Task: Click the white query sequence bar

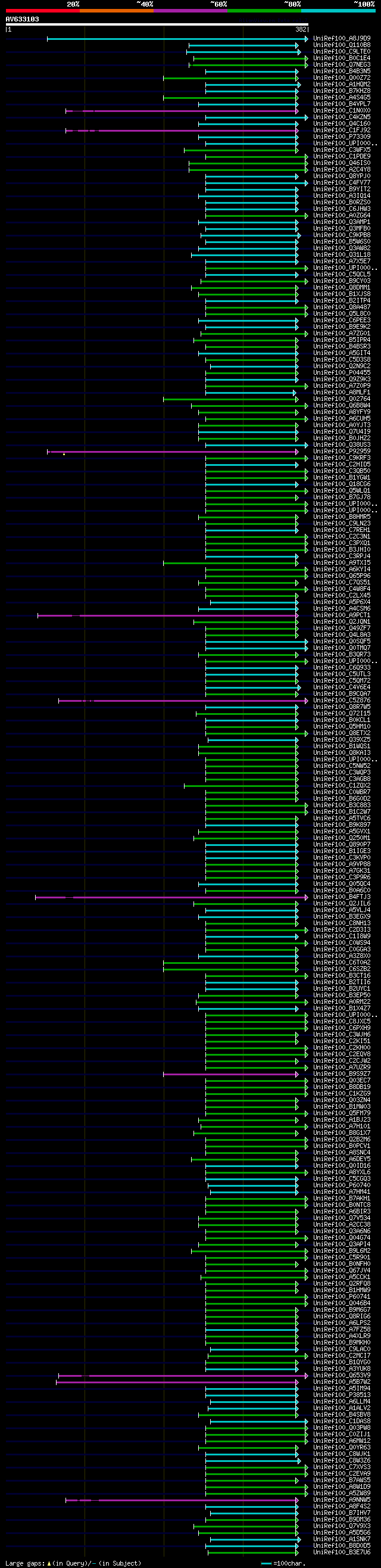Action: [x=157, y=24]
